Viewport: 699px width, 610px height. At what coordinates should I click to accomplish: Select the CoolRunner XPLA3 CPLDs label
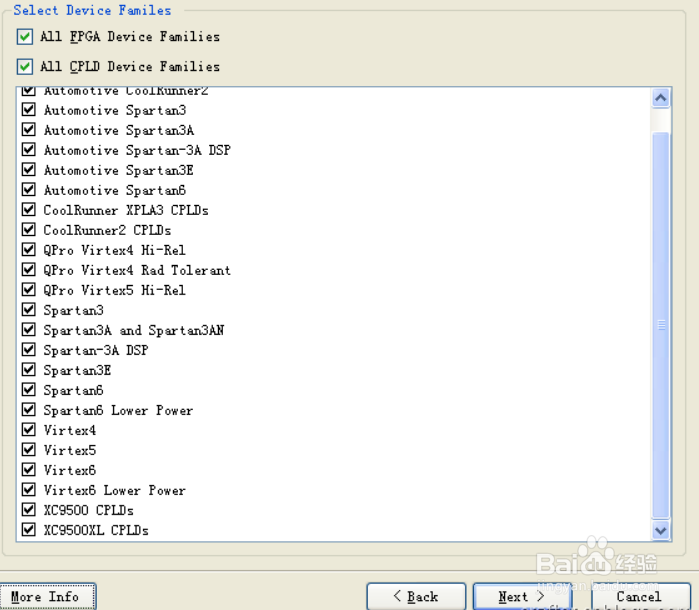coord(126,210)
